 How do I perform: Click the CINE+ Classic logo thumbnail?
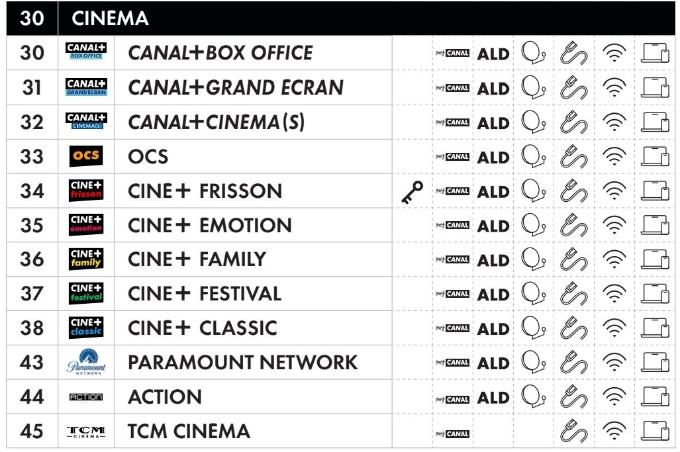[x=86, y=328]
